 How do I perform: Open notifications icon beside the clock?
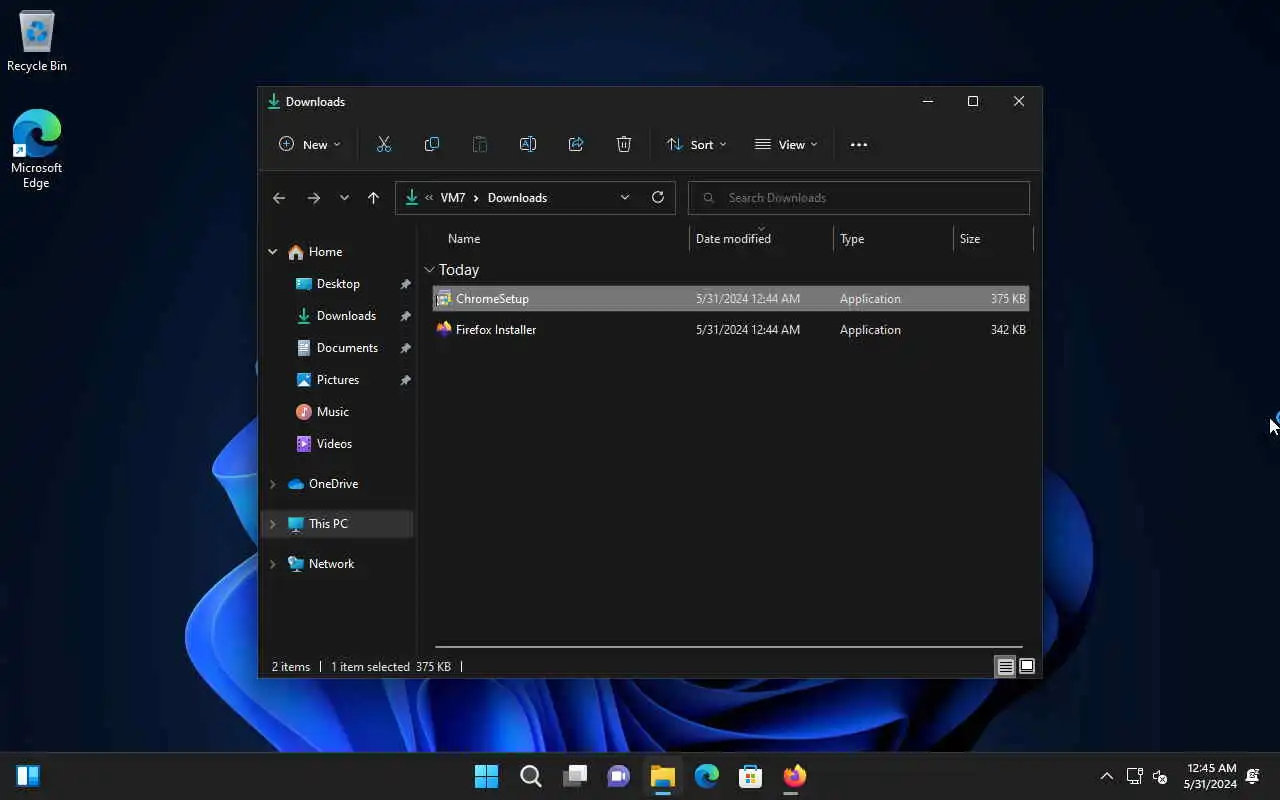tap(1253, 776)
